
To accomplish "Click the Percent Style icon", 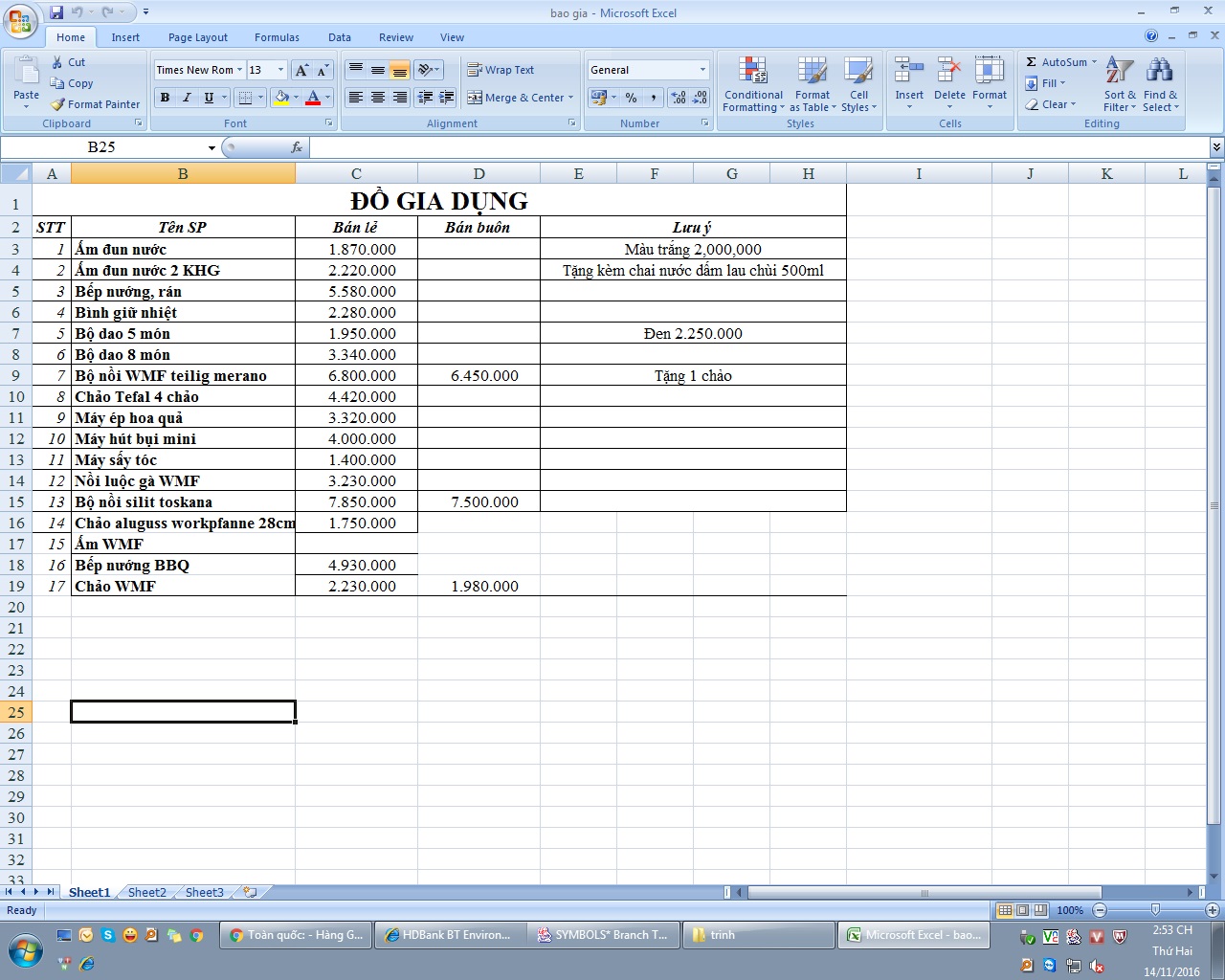I will pyautogui.click(x=631, y=98).
